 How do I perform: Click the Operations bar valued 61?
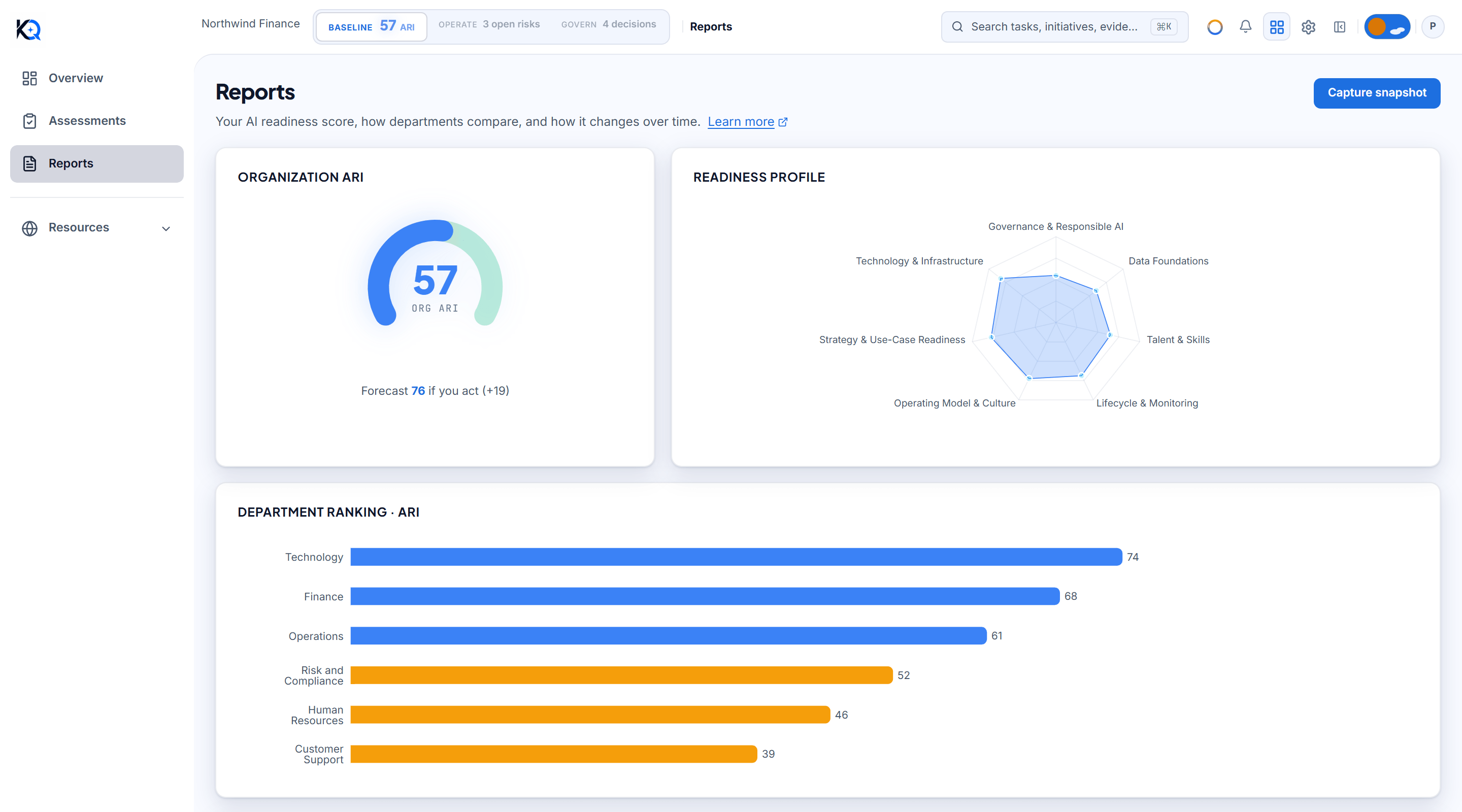(668, 635)
